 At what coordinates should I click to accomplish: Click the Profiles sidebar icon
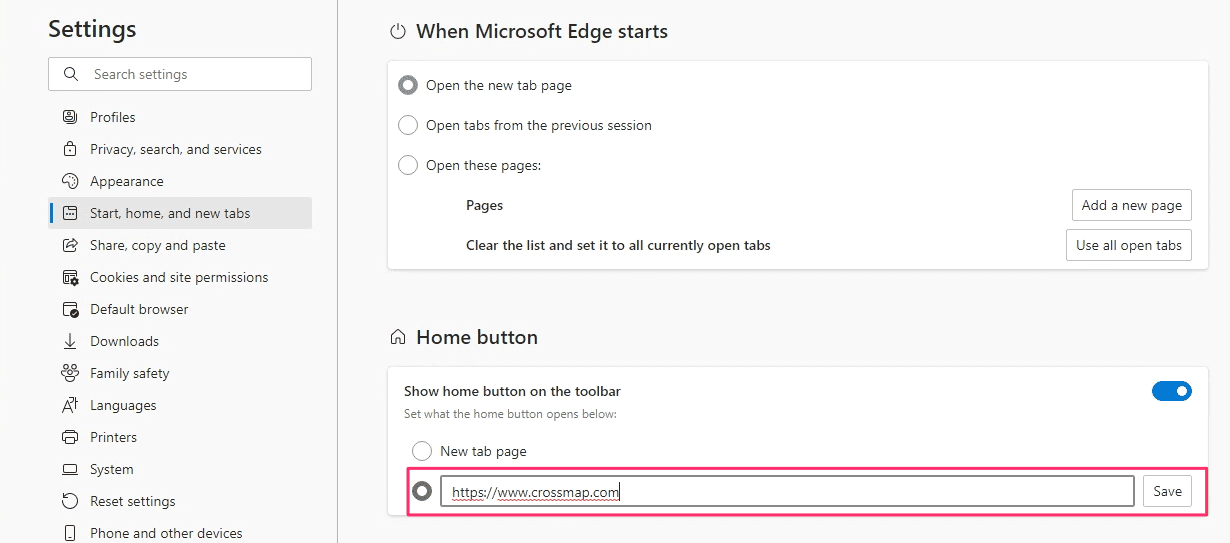coord(70,117)
